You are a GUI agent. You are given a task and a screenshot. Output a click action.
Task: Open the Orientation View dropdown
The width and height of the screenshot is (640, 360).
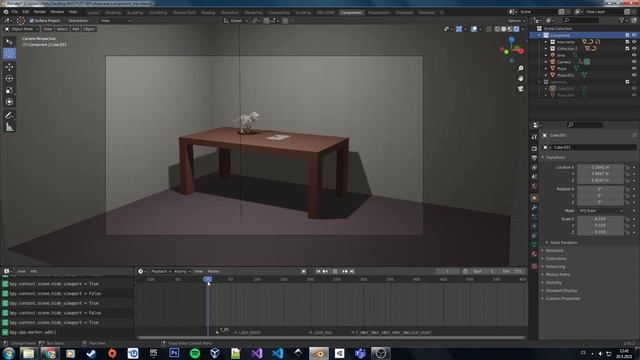(116, 20)
